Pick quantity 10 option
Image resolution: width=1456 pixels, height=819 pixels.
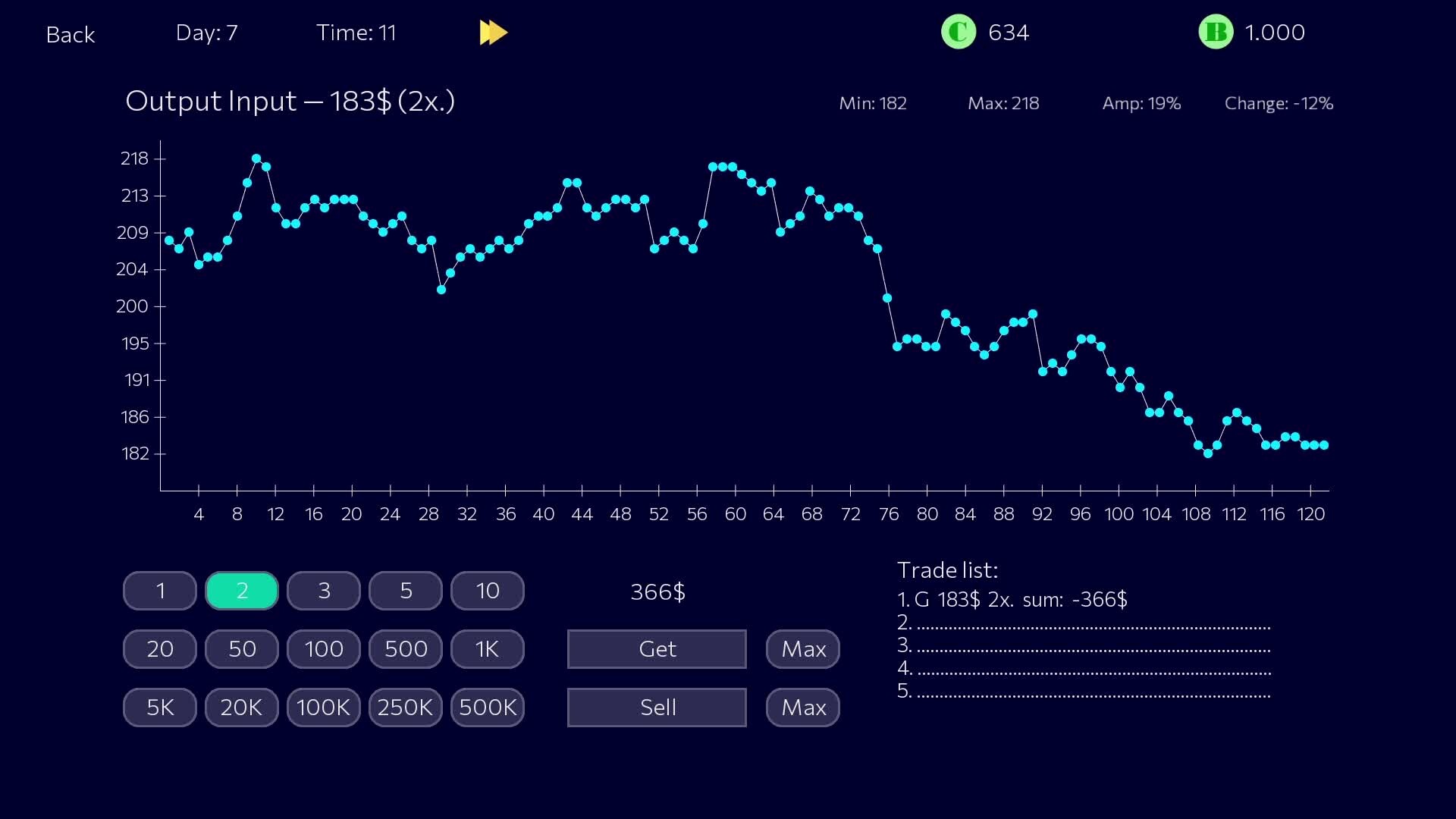coord(488,591)
